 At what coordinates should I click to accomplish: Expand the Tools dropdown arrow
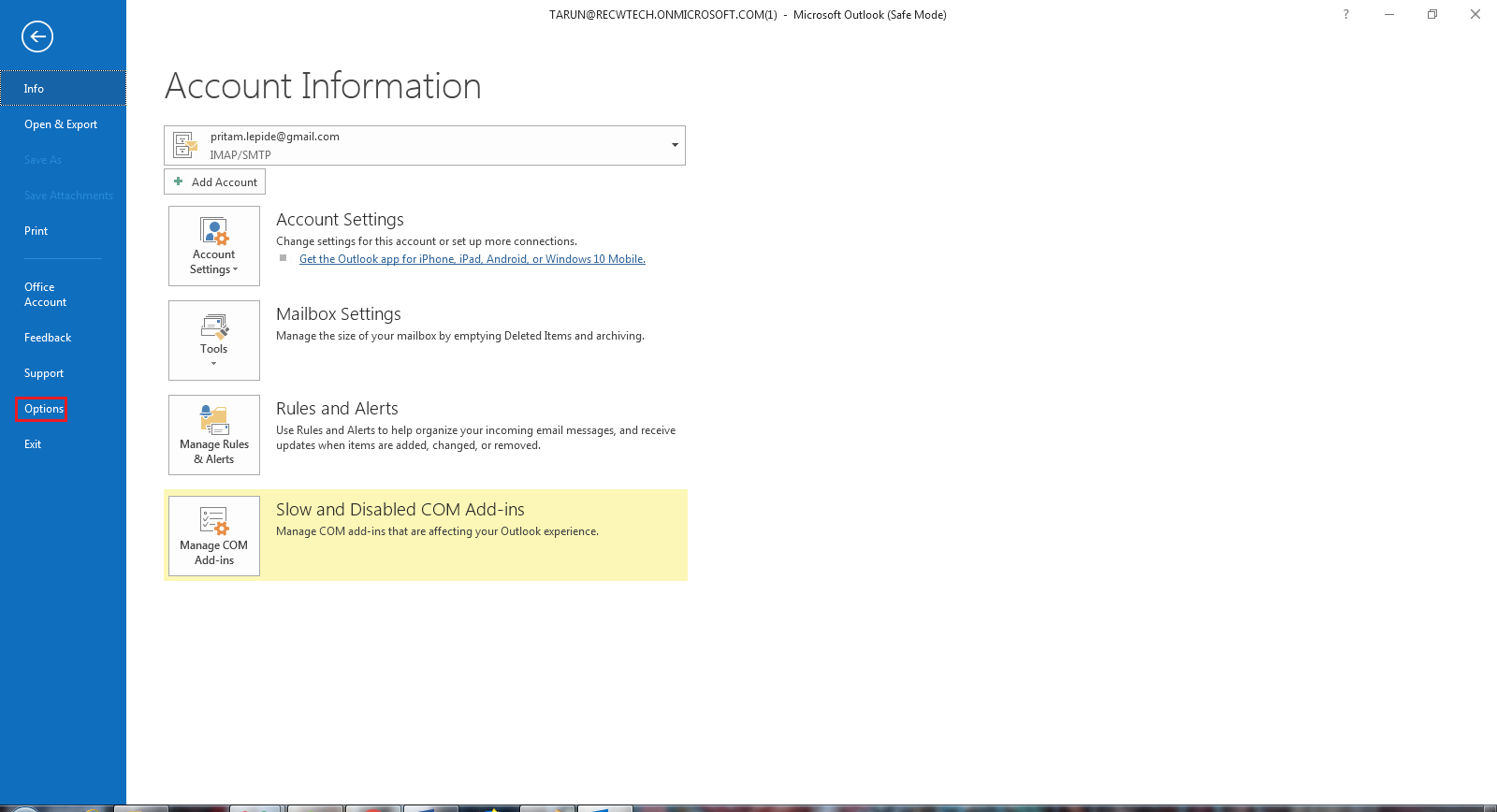point(214,364)
